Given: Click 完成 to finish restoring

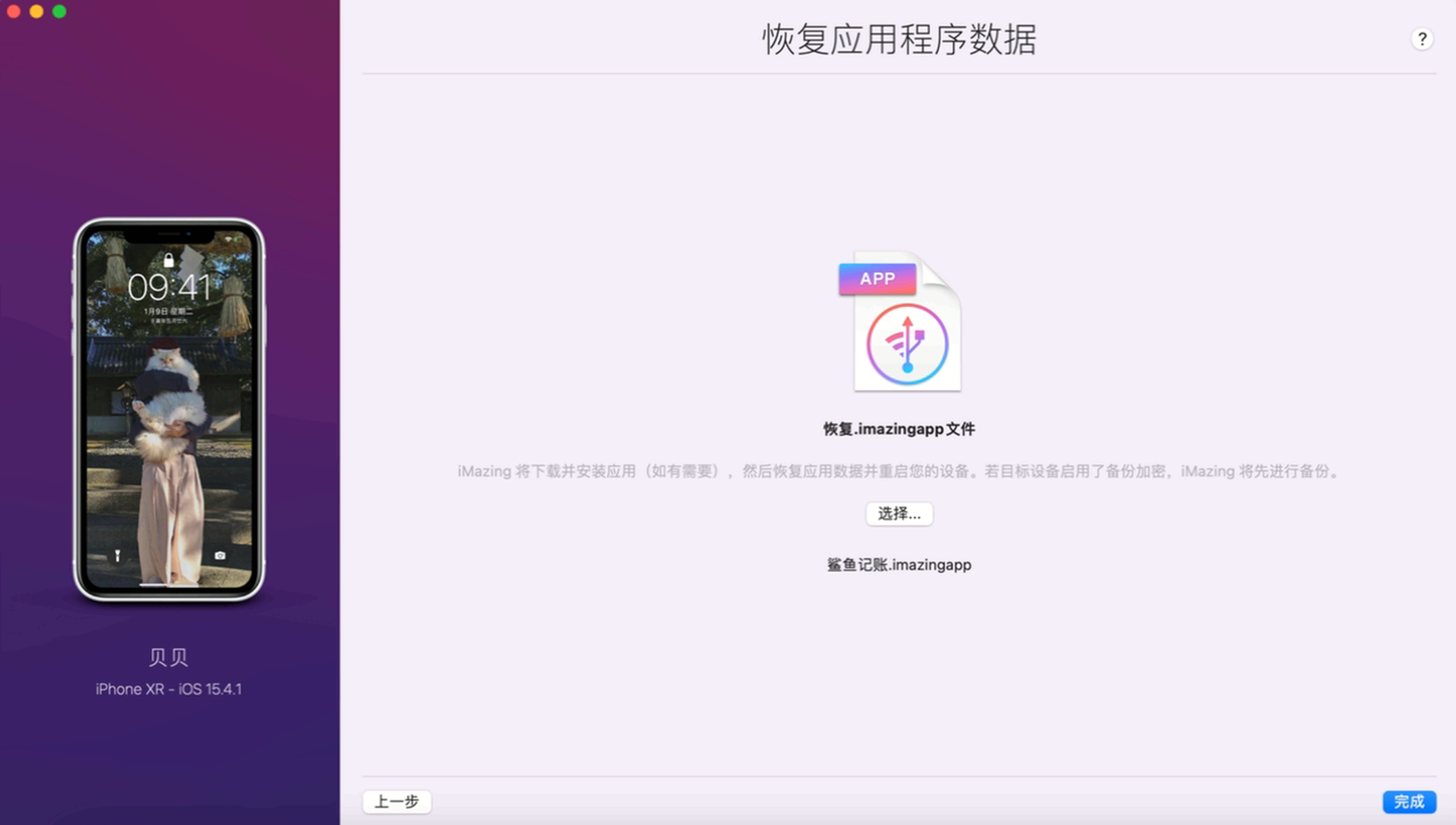Looking at the screenshot, I should [x=1410, y=801].
